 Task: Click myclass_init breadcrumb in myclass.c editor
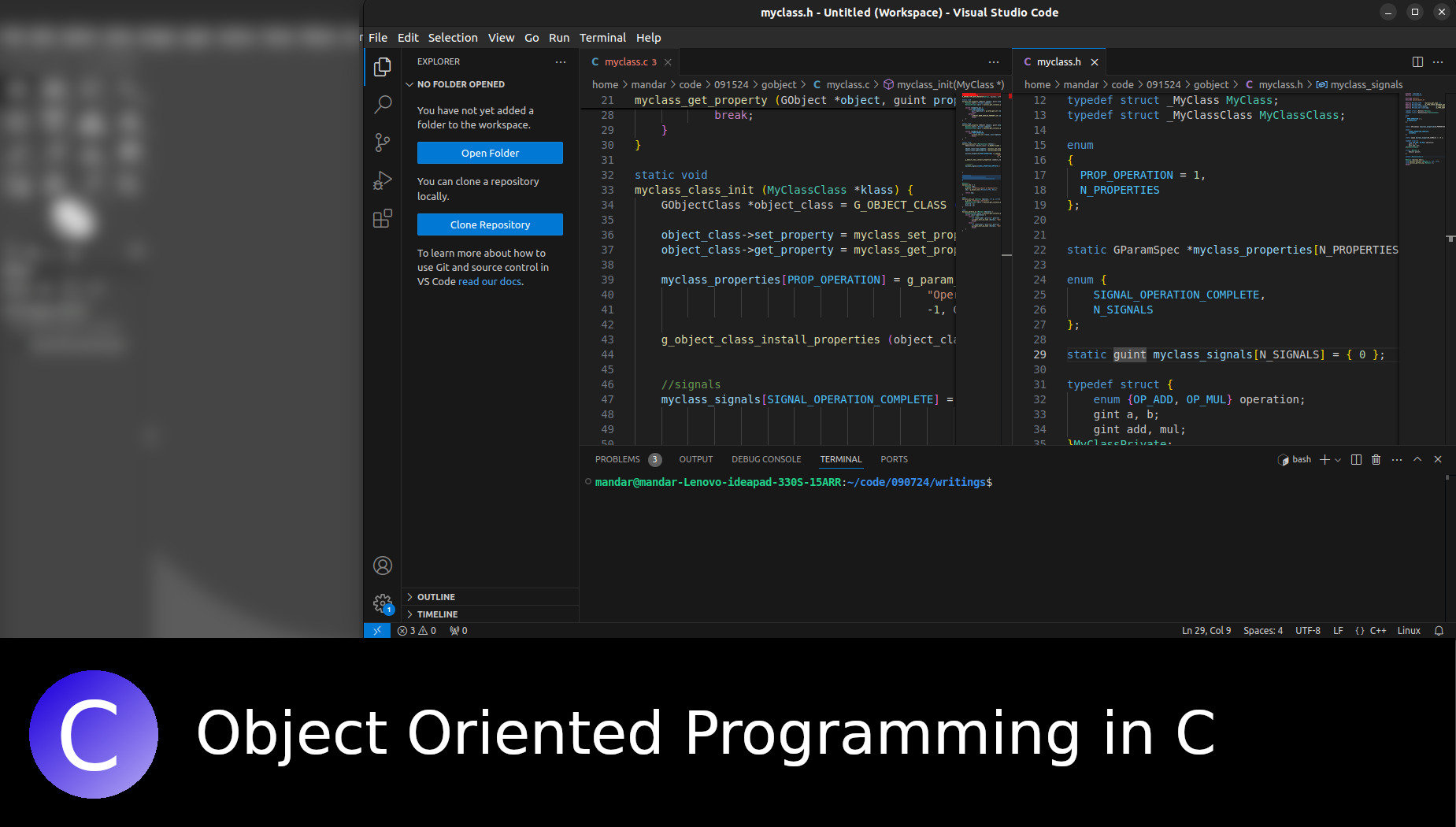943,84
